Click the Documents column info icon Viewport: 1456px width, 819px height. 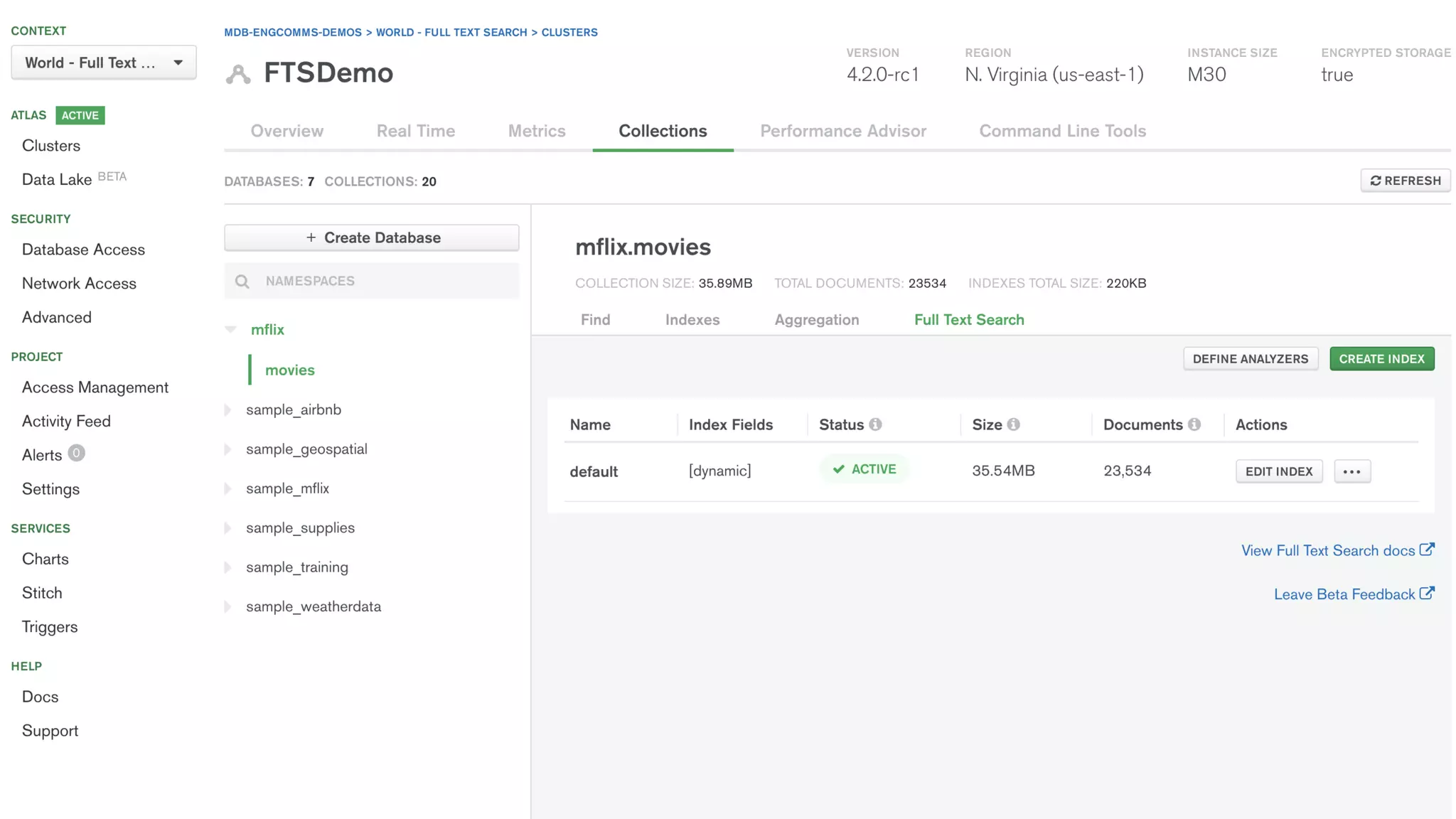click(x=1194, y=424)
